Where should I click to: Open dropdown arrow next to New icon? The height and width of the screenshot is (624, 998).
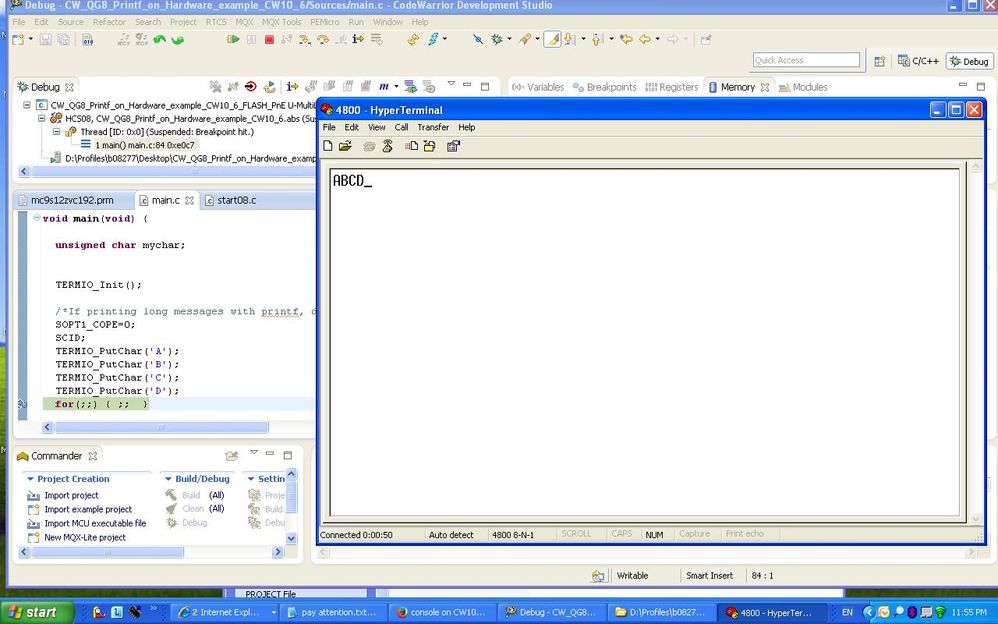31,39
